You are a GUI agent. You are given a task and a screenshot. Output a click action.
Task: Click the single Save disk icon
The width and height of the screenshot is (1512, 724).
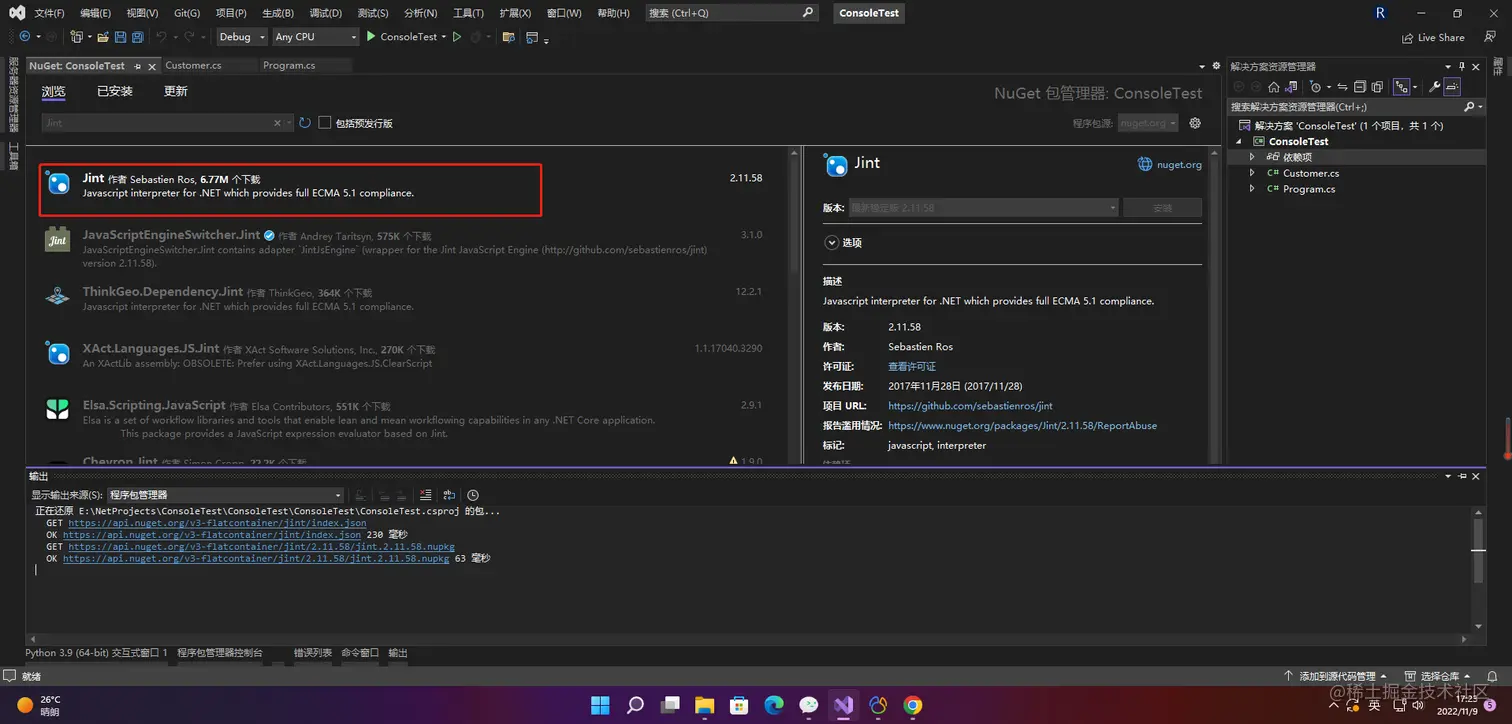[121, 37]
